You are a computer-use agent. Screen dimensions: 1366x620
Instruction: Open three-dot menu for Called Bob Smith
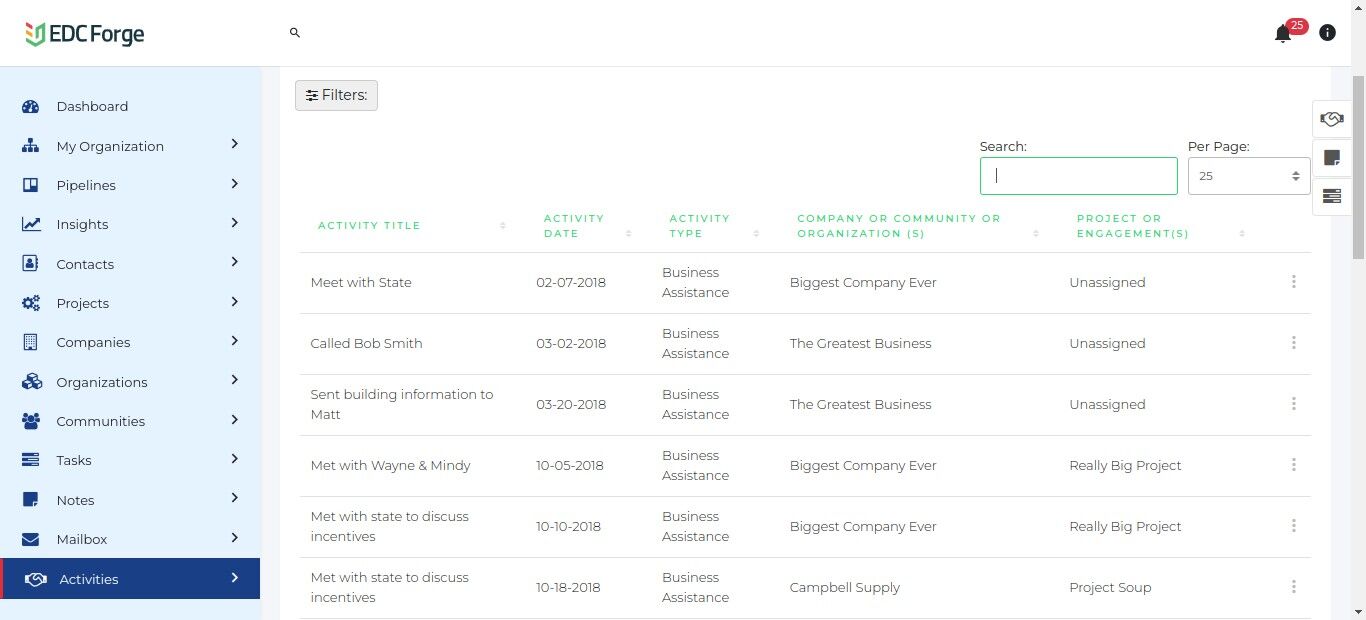point(1293,343)
